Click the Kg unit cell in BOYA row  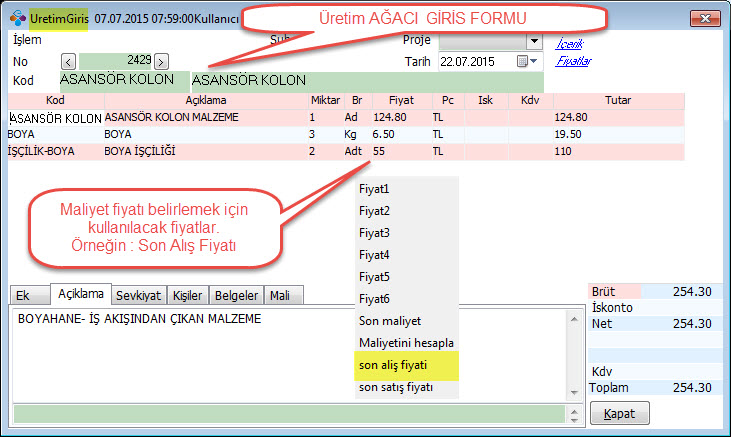tap(357, 134)
